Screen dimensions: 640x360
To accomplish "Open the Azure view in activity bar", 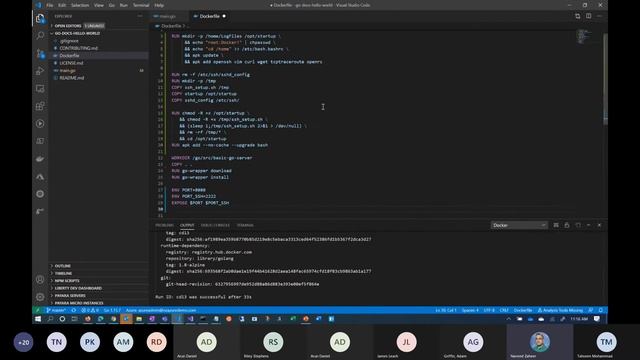I will [40, 176].
